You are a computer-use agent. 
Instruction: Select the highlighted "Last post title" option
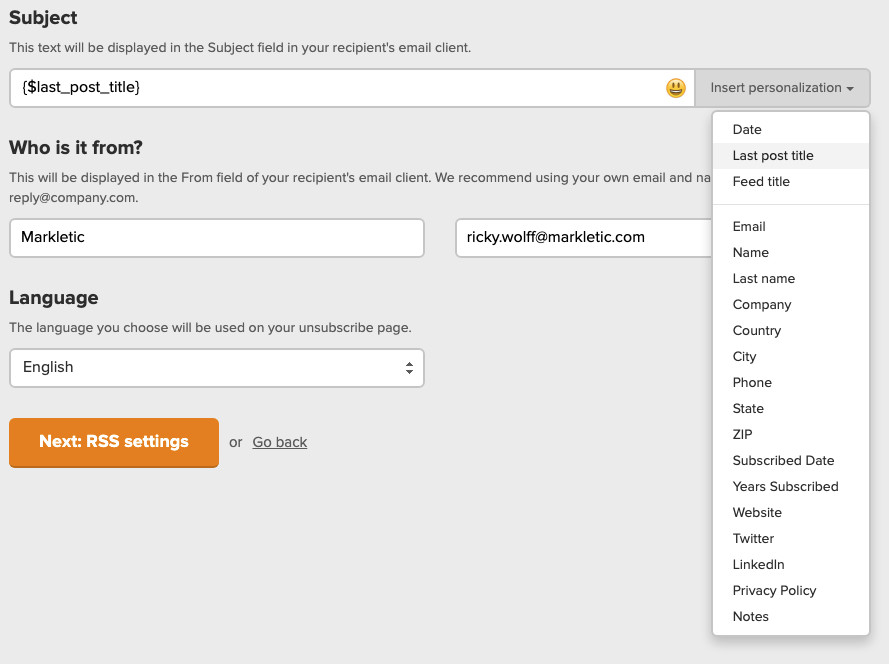pos(773,156)
